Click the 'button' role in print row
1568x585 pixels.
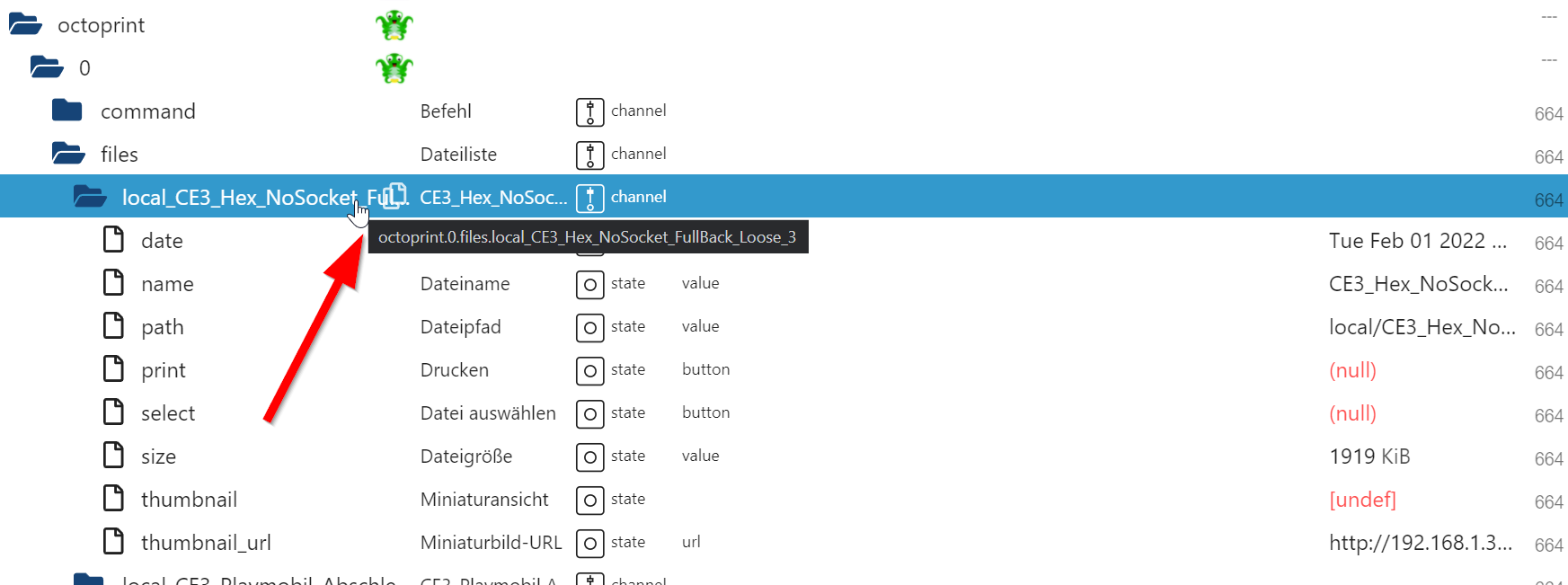click(x=705, y=369)
